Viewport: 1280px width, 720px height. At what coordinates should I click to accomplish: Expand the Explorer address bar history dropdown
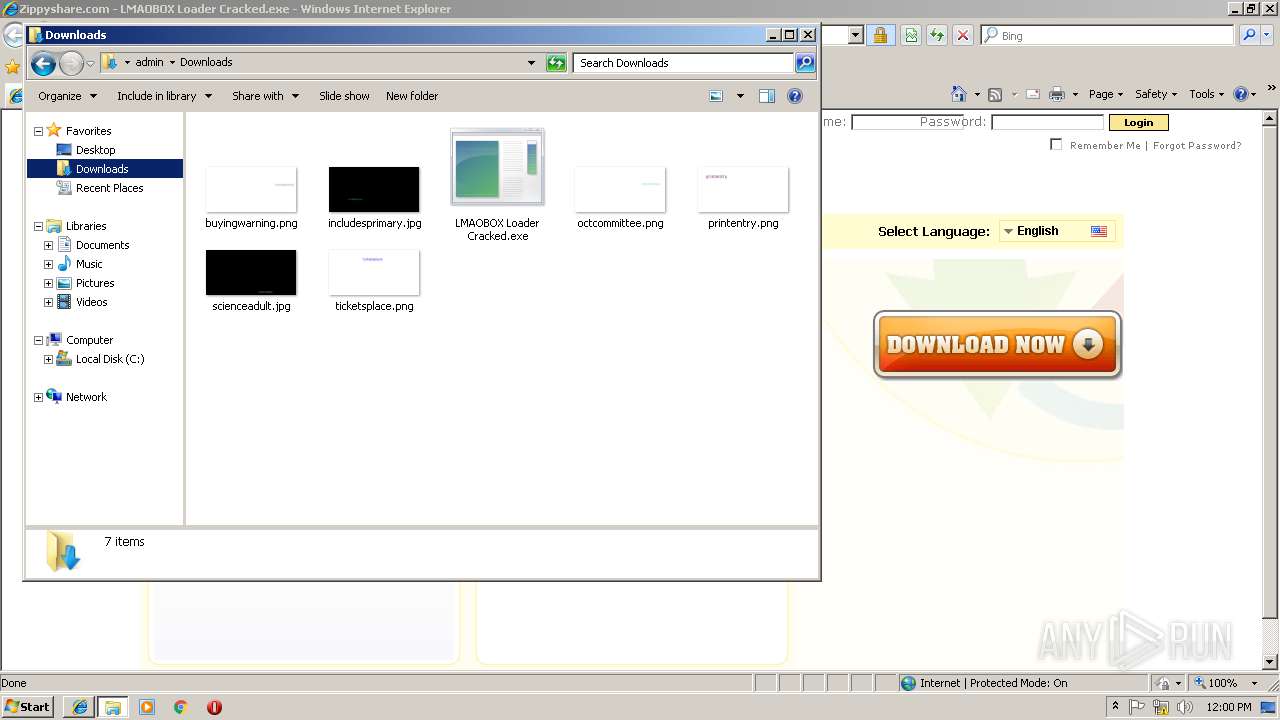[x=531, y=63]
